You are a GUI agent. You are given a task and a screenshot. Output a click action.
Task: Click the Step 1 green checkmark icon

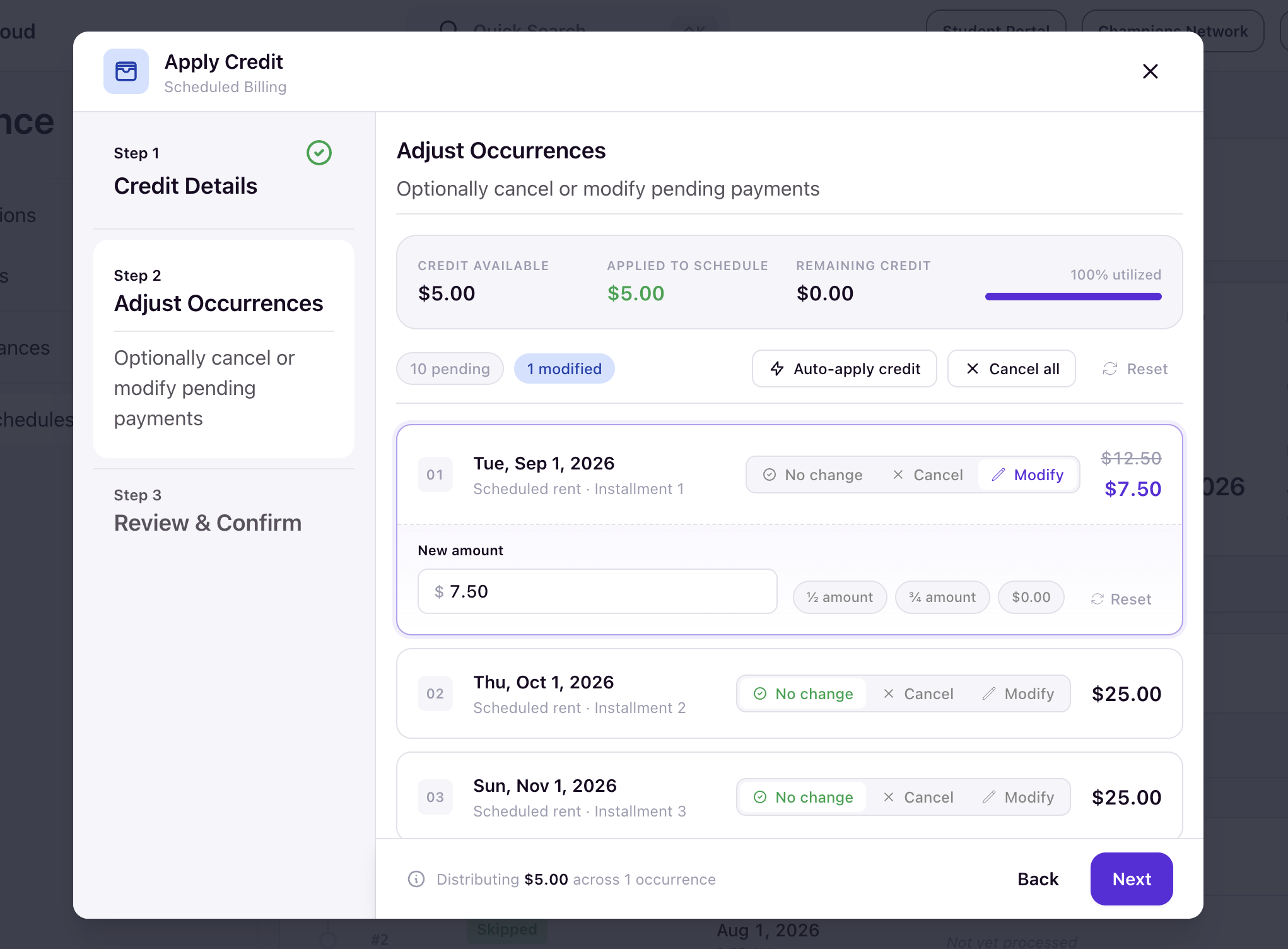pyautogui.click(x=319, y=153)
